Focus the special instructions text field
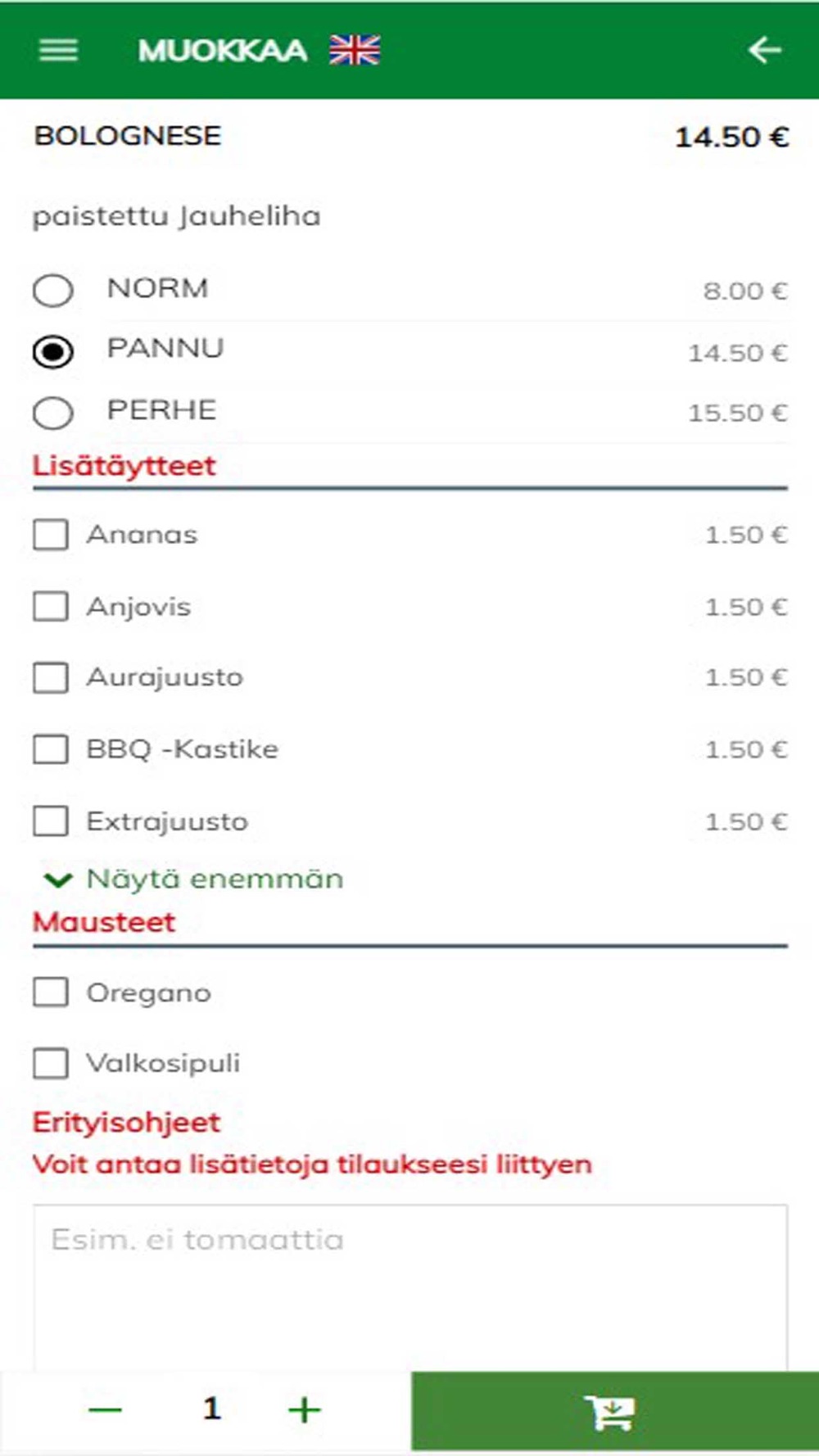 [410, 1287]
